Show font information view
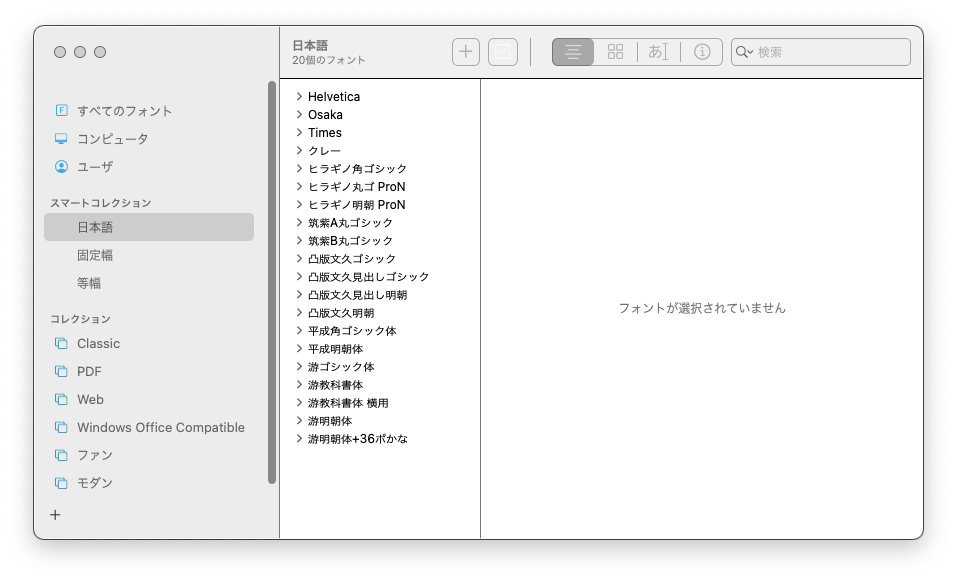957x581 pixels. click(702, 52)
